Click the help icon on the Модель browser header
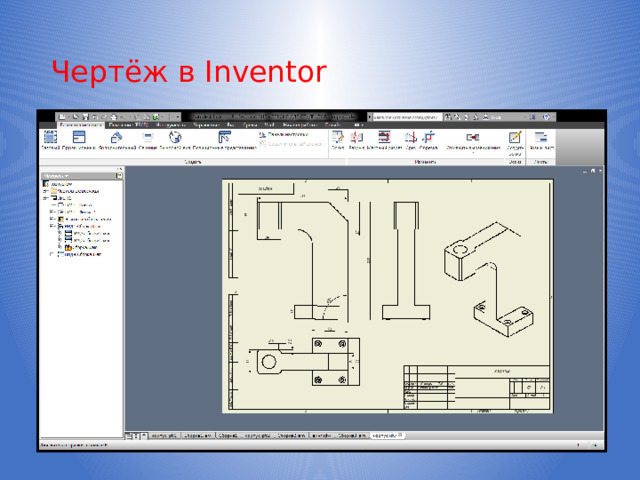The image size is (640, 480). 119,176
